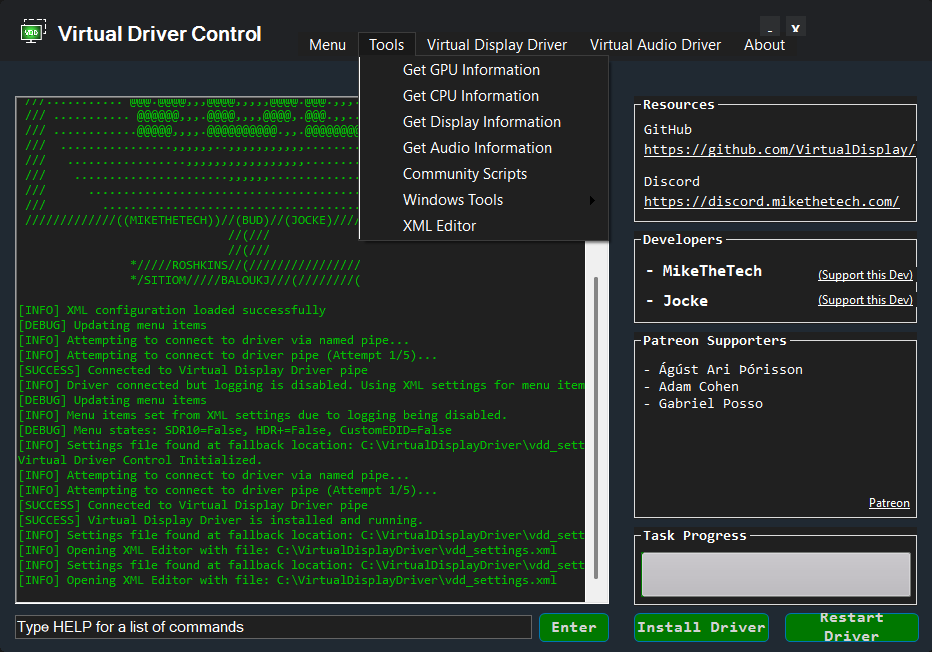
Task: Close the open Tools menu tab
Action: point(386,45)
